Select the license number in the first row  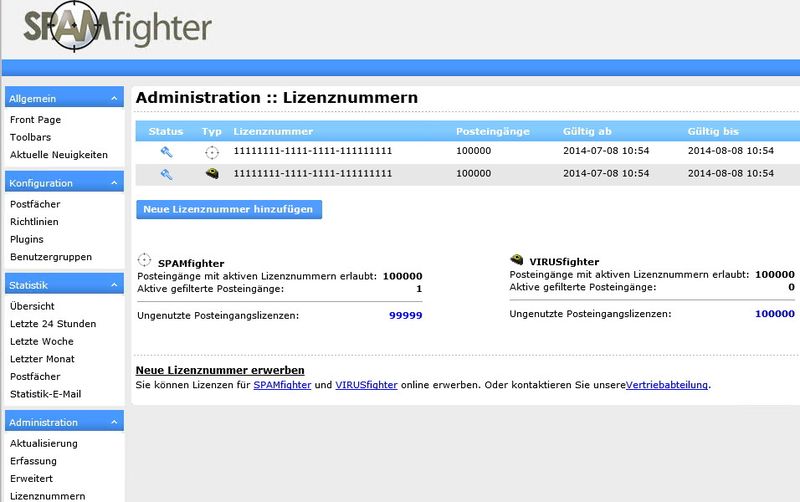[313, 150]
